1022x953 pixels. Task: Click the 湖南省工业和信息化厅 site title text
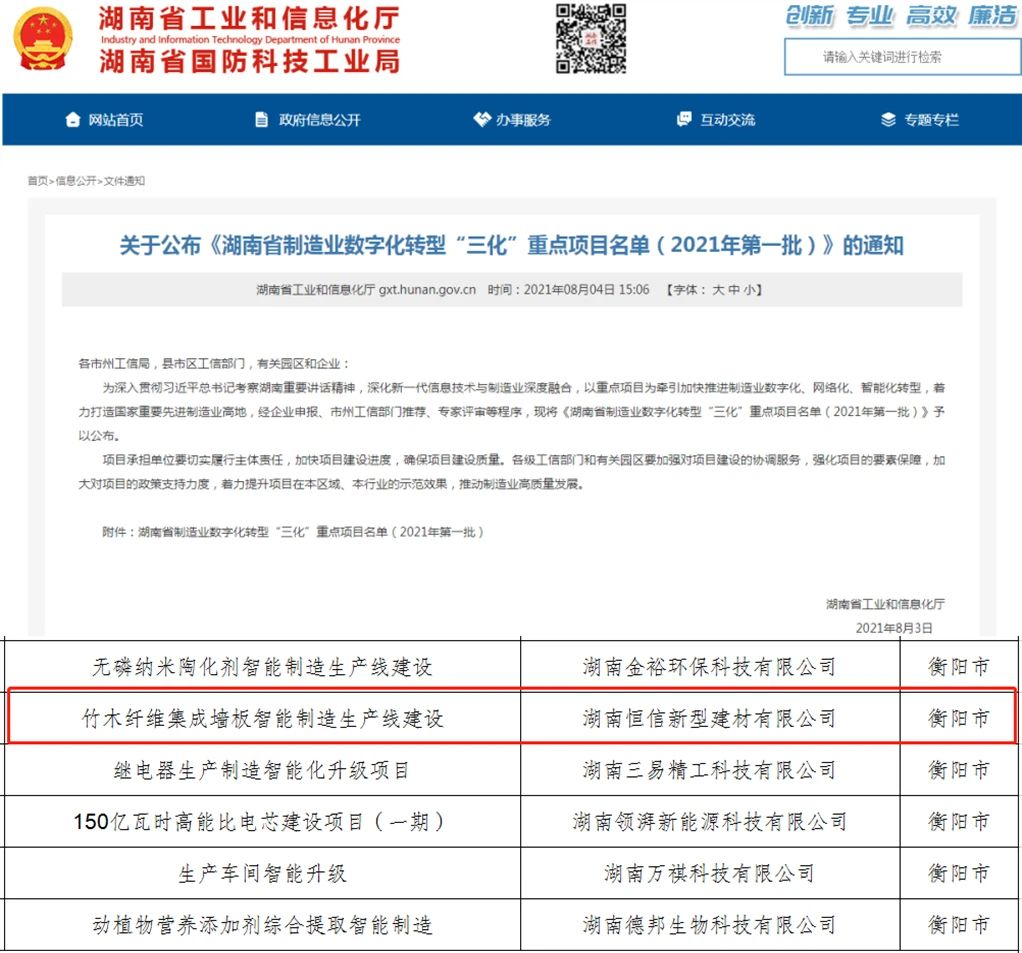(x=249, y=19)
